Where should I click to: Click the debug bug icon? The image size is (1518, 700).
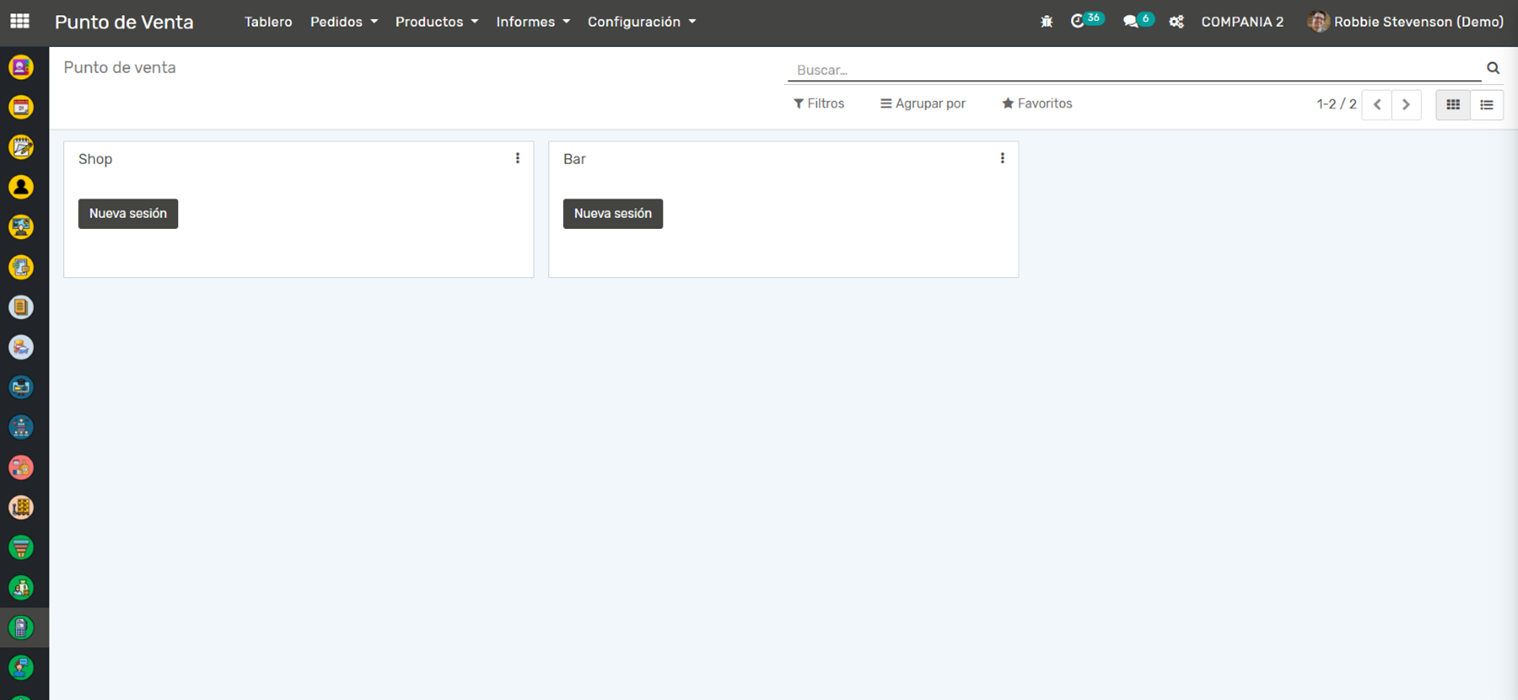point(1046,21)
